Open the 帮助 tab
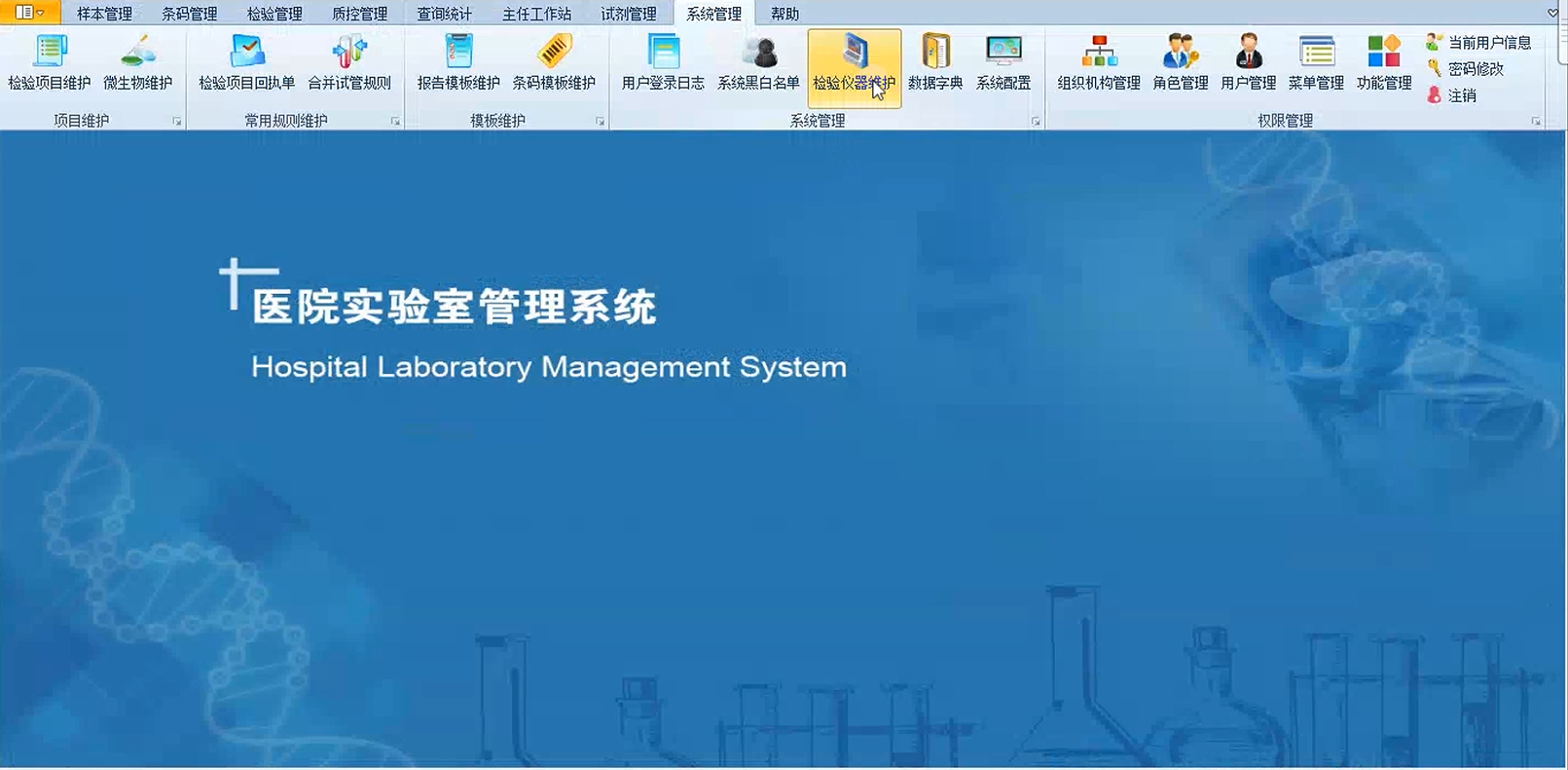The height and width of the screenshot is (770, 1568). click(784, 14)
